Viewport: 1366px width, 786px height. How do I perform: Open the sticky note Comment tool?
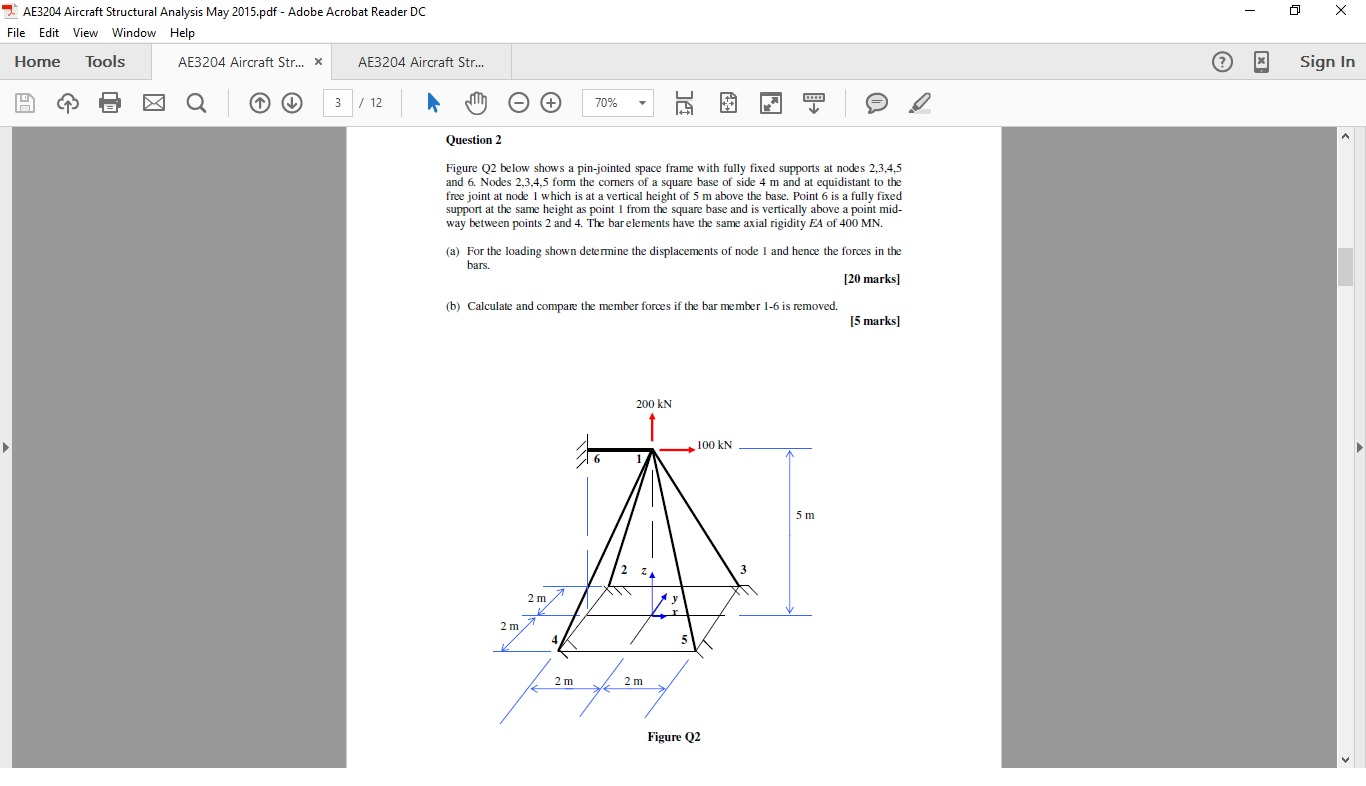coord(877,103)
